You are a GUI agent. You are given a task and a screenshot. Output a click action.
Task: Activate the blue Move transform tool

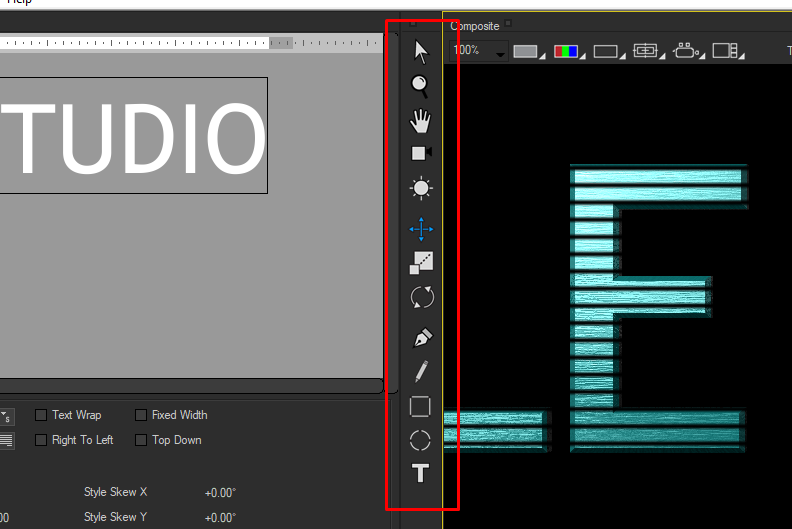tap(421, 229)
